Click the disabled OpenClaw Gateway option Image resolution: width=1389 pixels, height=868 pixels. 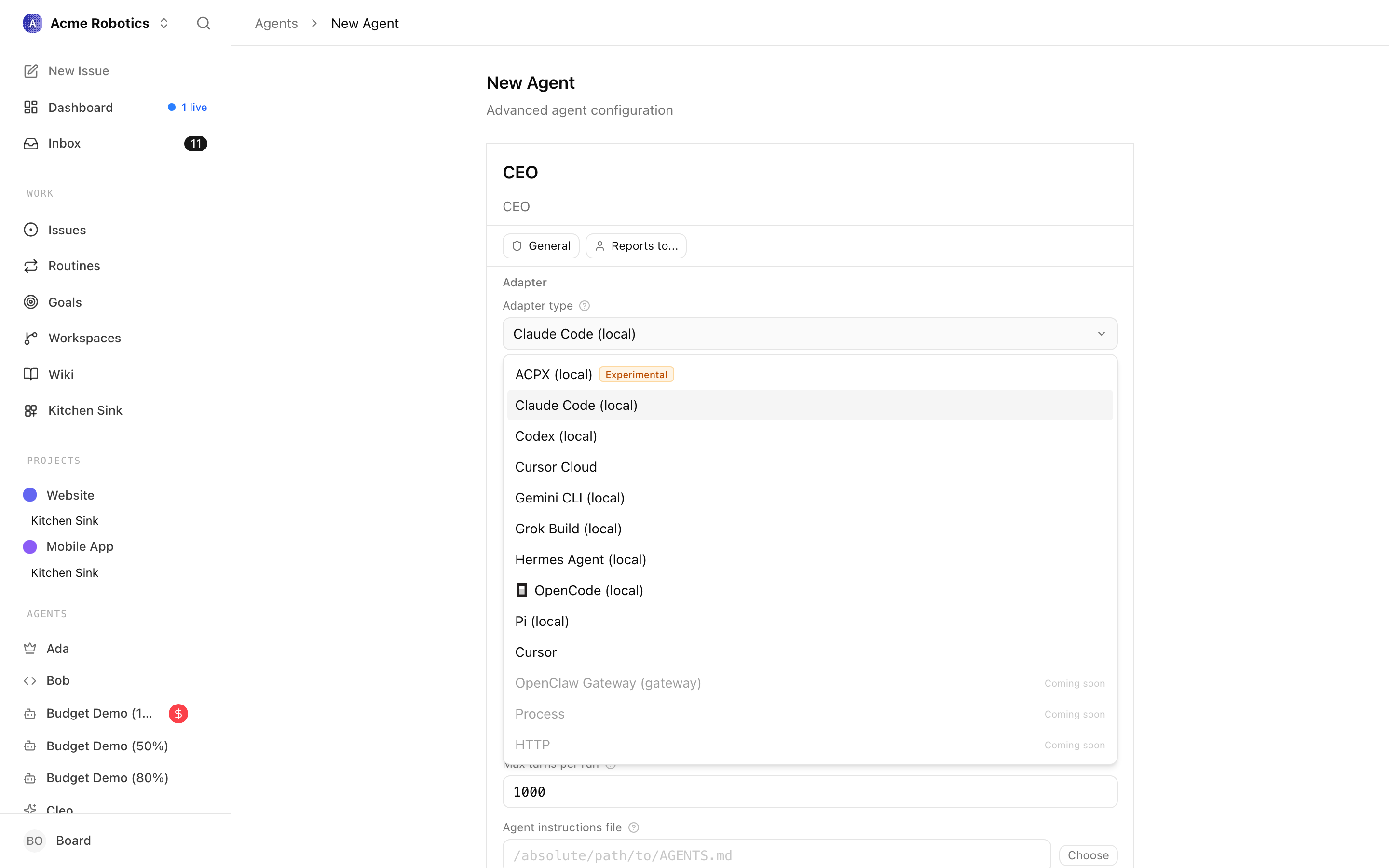(810, 683)
